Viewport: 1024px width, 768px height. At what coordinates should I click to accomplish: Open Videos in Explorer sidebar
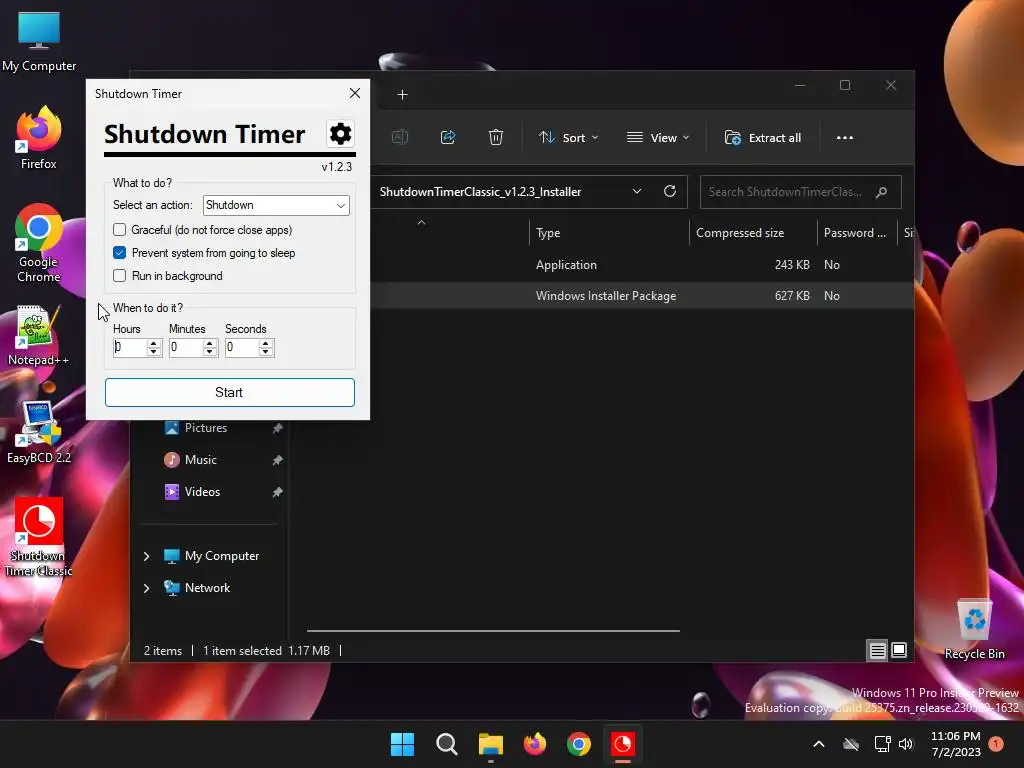[x=202, y=492]
